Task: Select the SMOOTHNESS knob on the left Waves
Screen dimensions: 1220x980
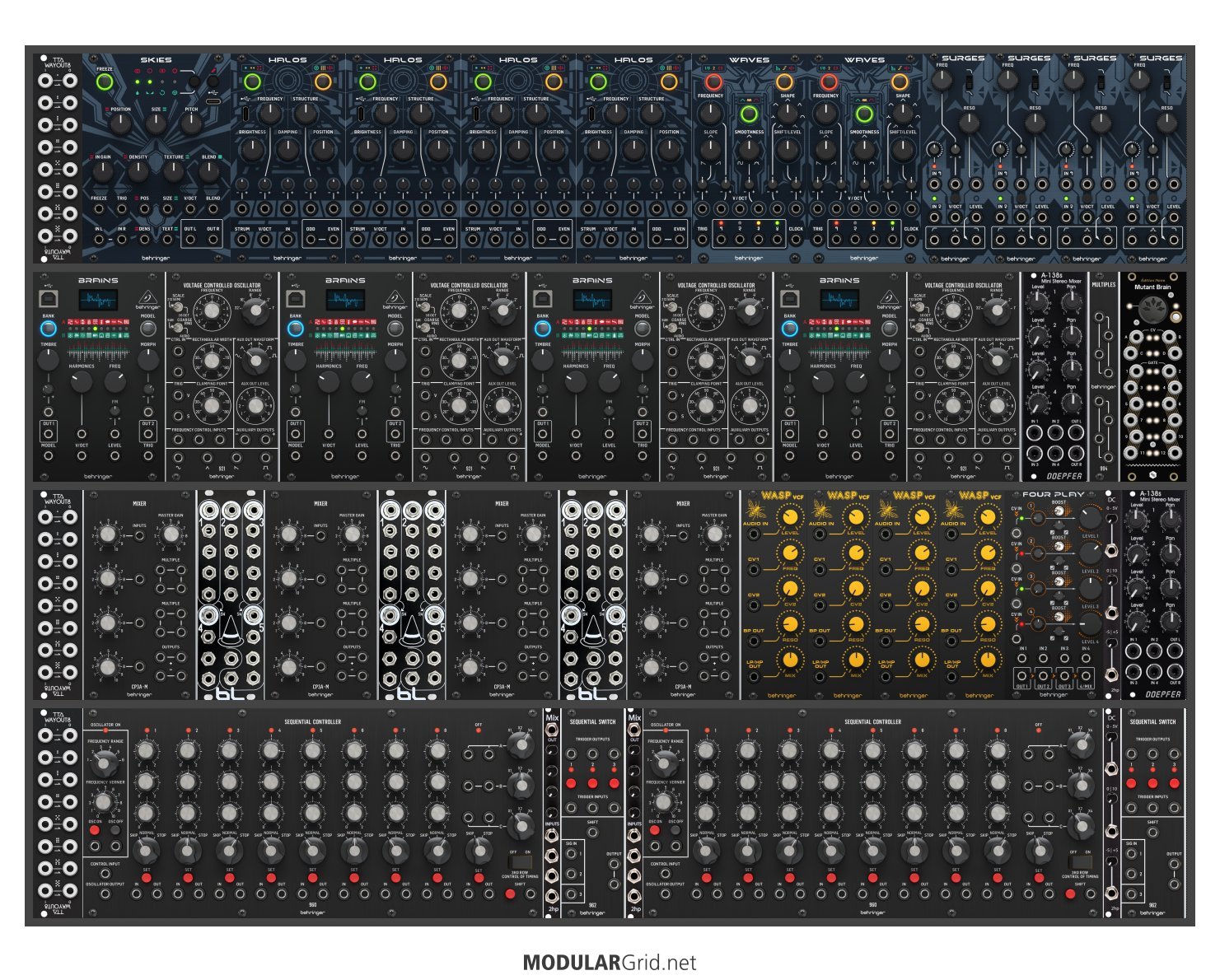Action: (749, 149)
